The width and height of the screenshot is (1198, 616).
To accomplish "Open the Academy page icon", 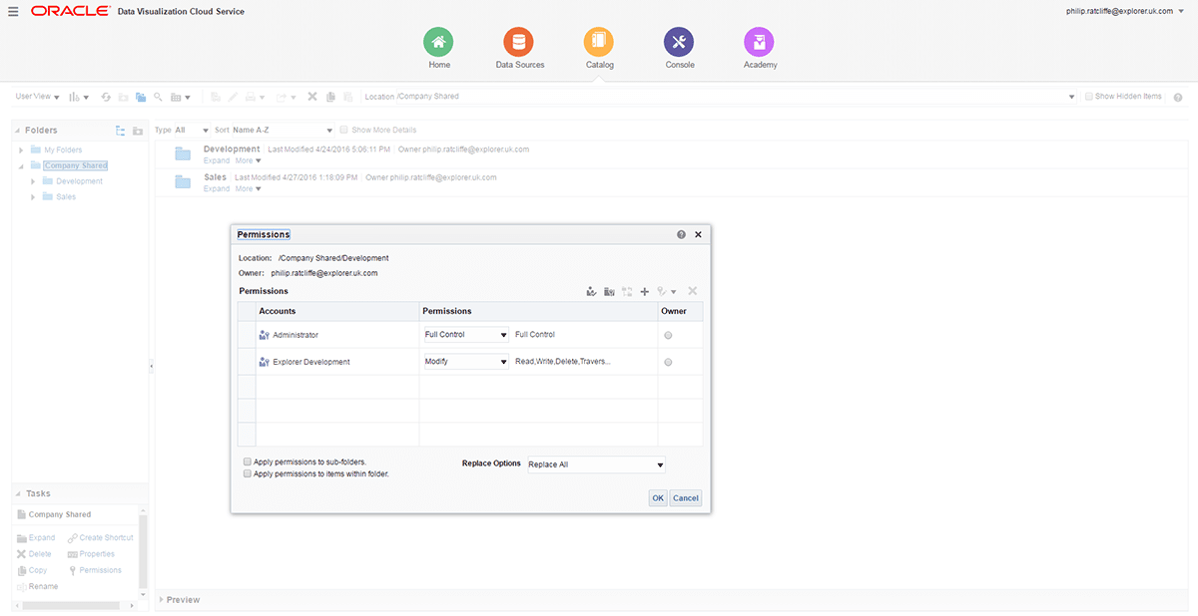I will tap(759, 43).
